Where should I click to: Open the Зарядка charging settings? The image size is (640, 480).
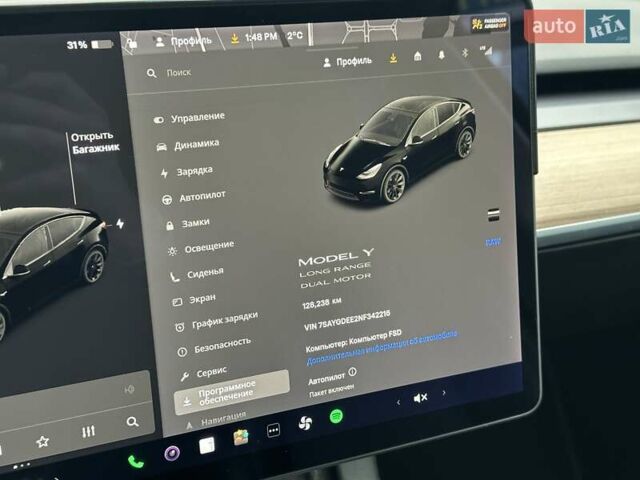coord(187,172)
